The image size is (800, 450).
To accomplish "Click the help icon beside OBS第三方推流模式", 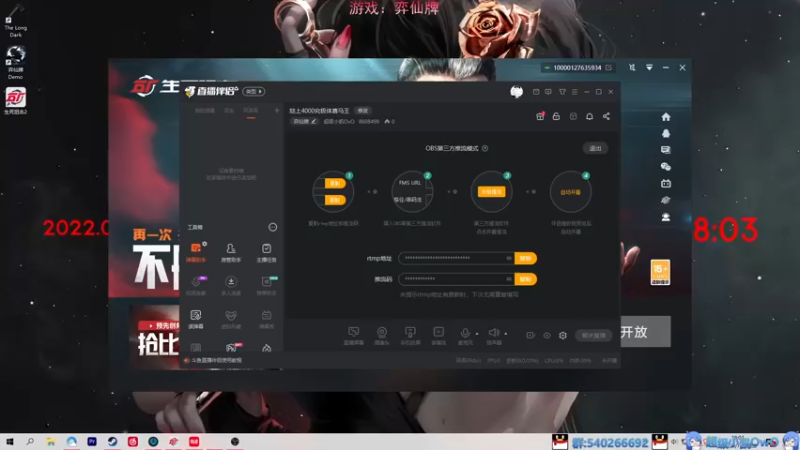I will 485,148.
